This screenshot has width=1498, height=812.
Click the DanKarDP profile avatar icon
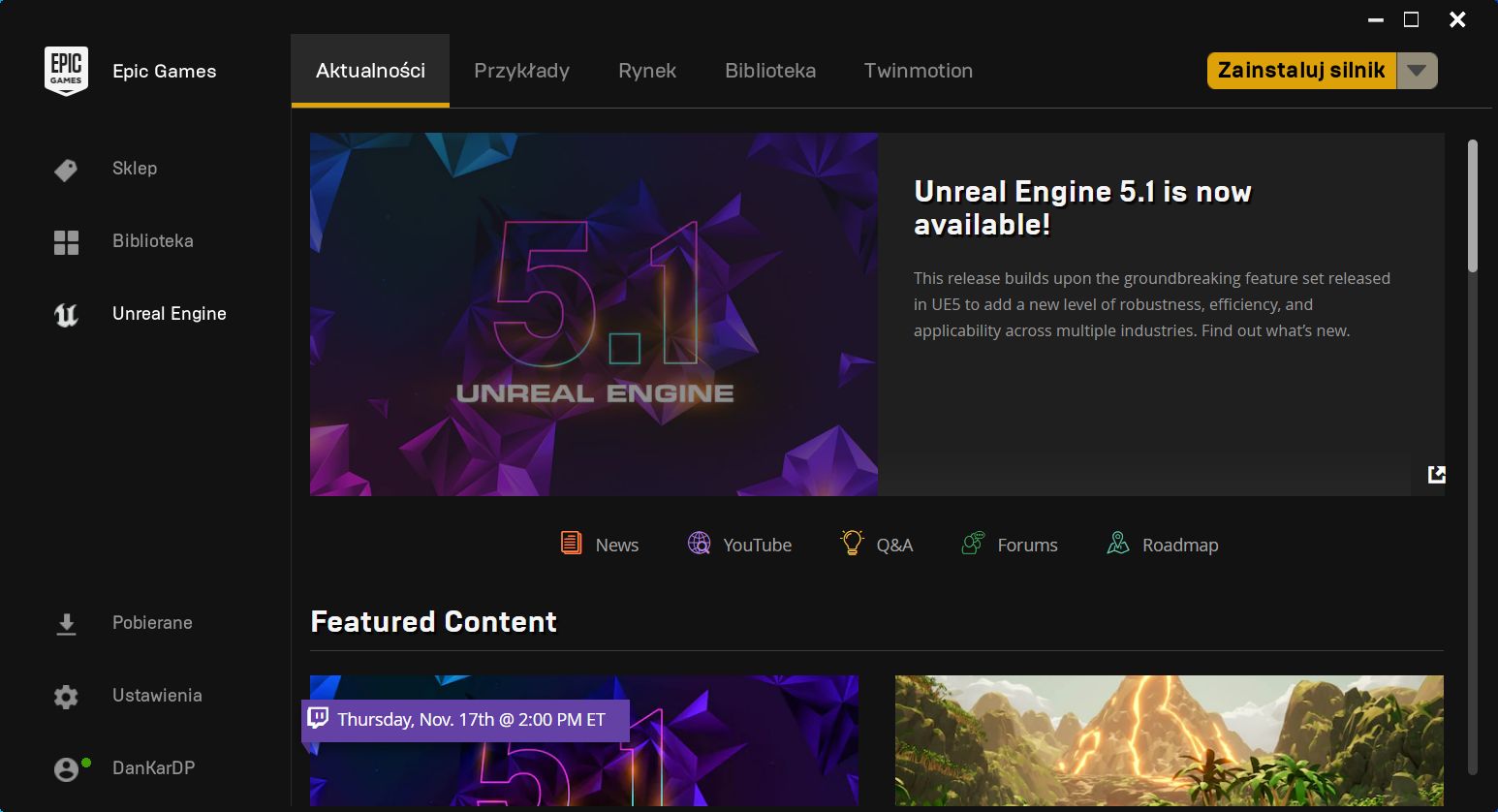66,769
